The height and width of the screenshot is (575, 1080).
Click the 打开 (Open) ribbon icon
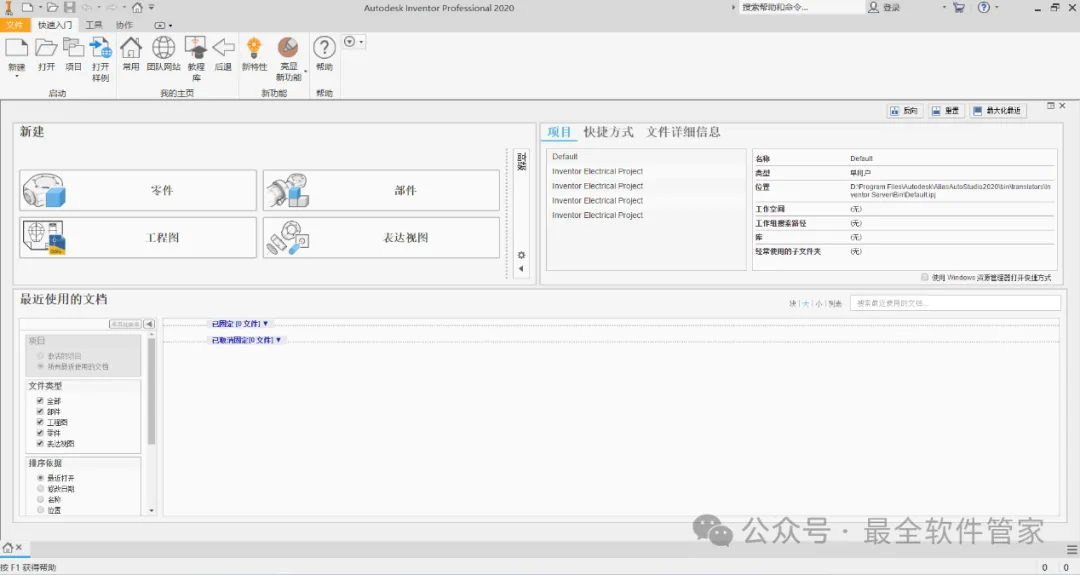(x=46, y=48)
